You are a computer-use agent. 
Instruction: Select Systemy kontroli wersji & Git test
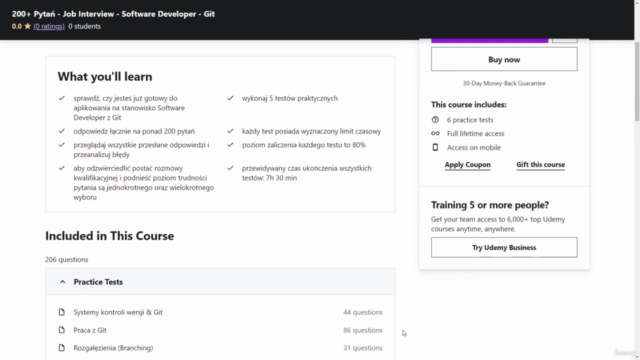[x=118, y=312]
